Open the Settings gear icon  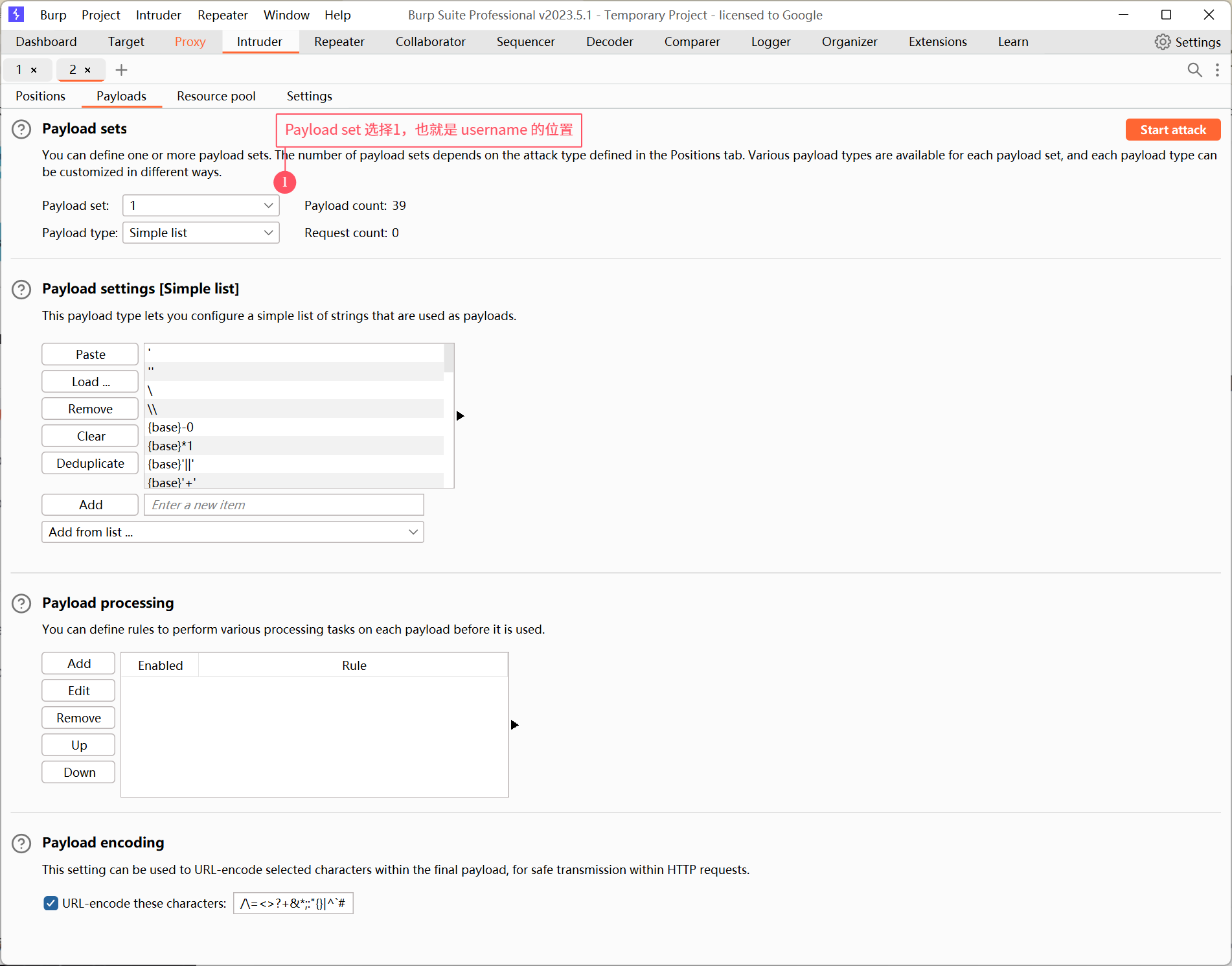pyautogui.click(x=1162, y=42)
